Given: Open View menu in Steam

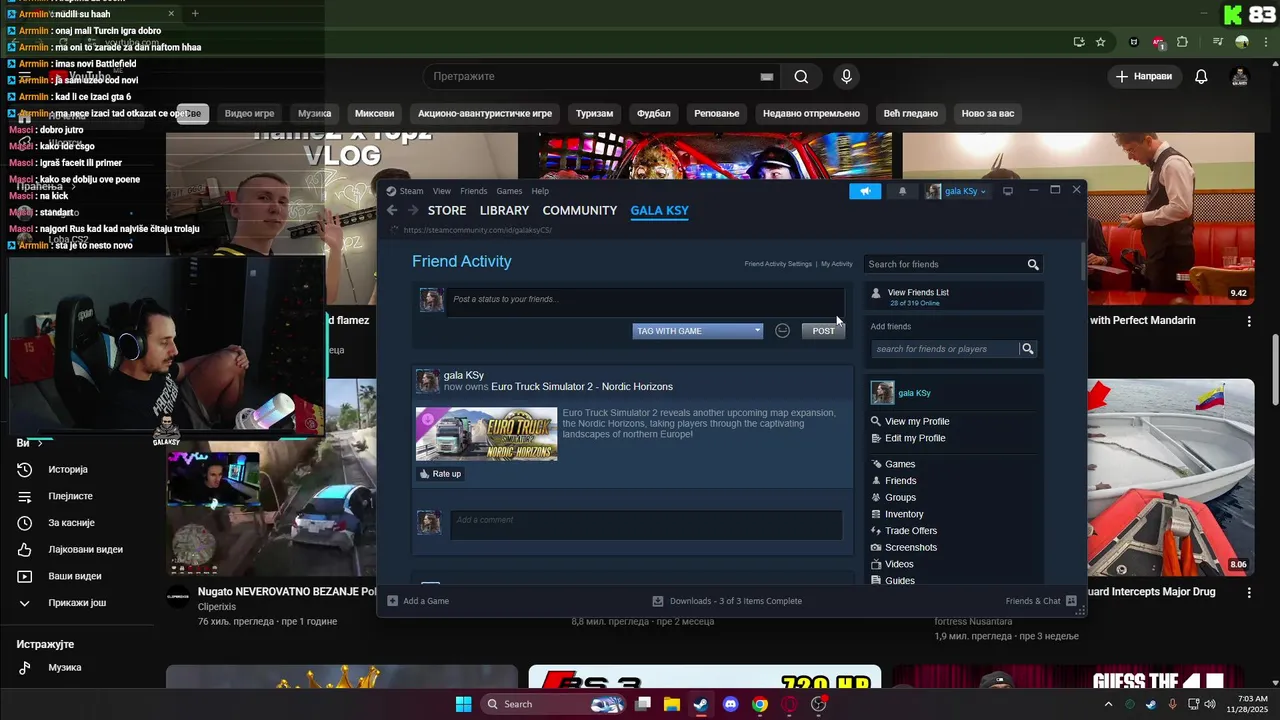Looking at the screenshot, I should (x=442, y=191).
